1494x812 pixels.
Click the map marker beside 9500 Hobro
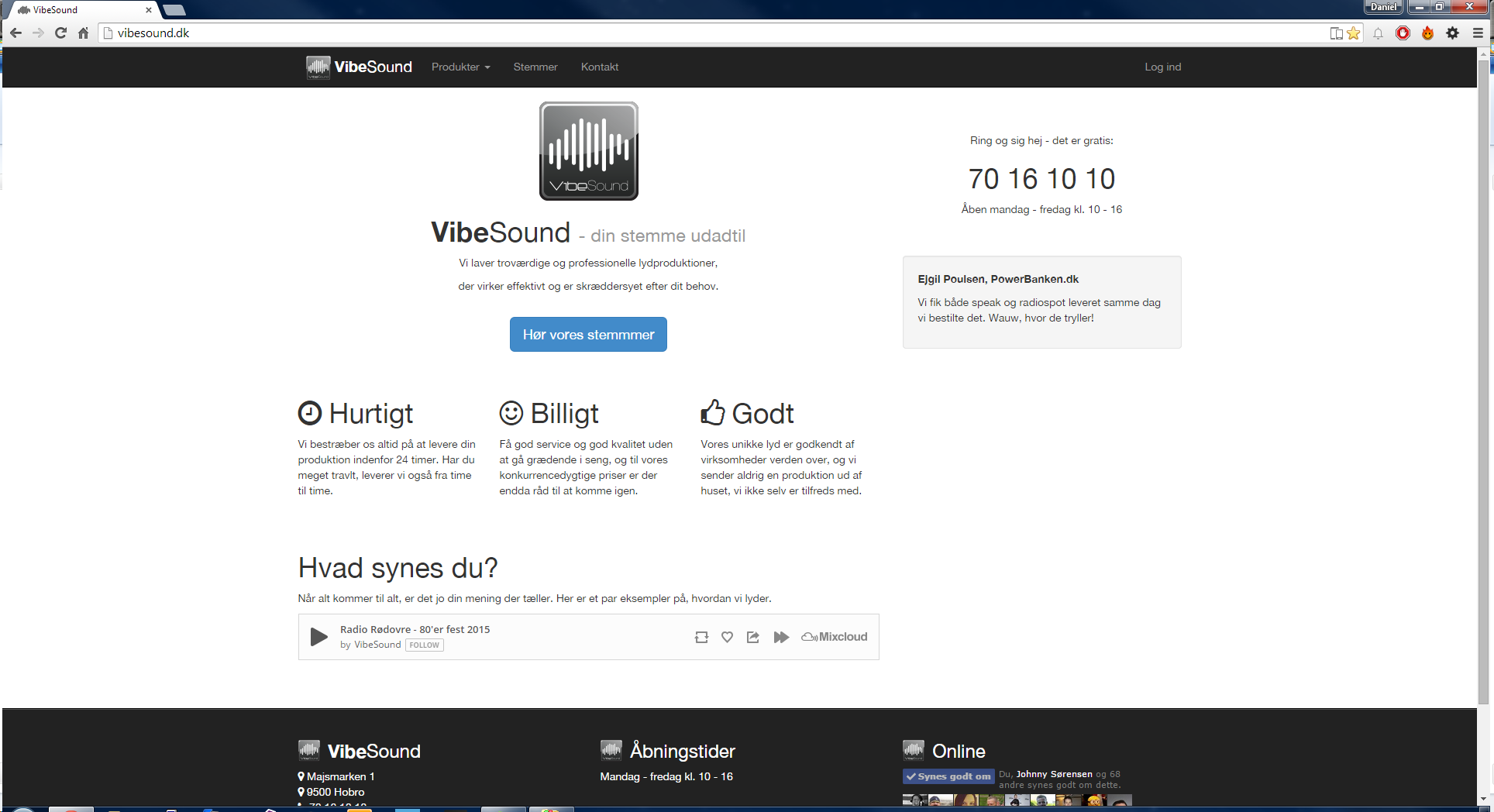[x=301, y=792]
